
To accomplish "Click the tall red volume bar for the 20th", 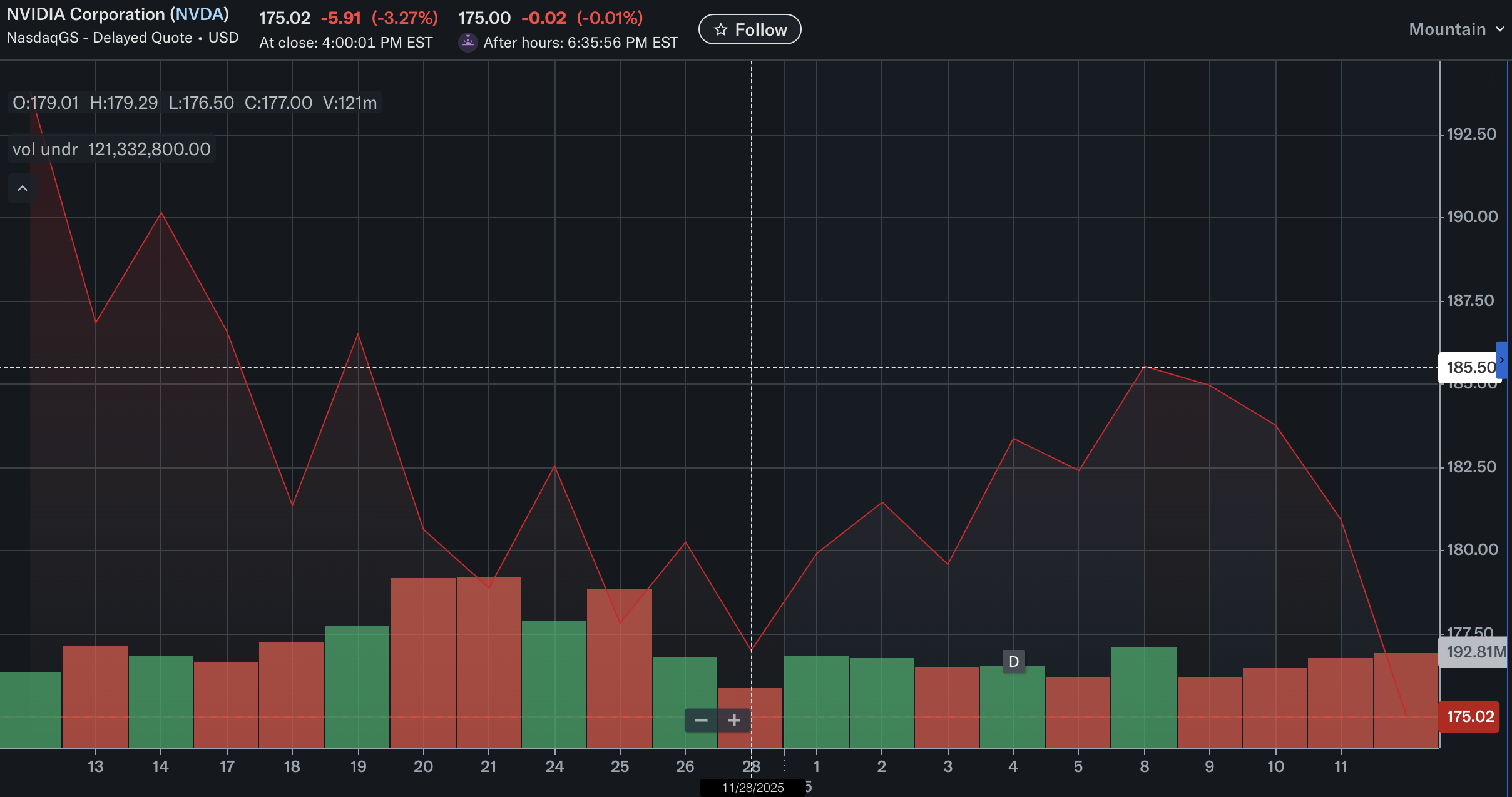I will pos(423,663).
